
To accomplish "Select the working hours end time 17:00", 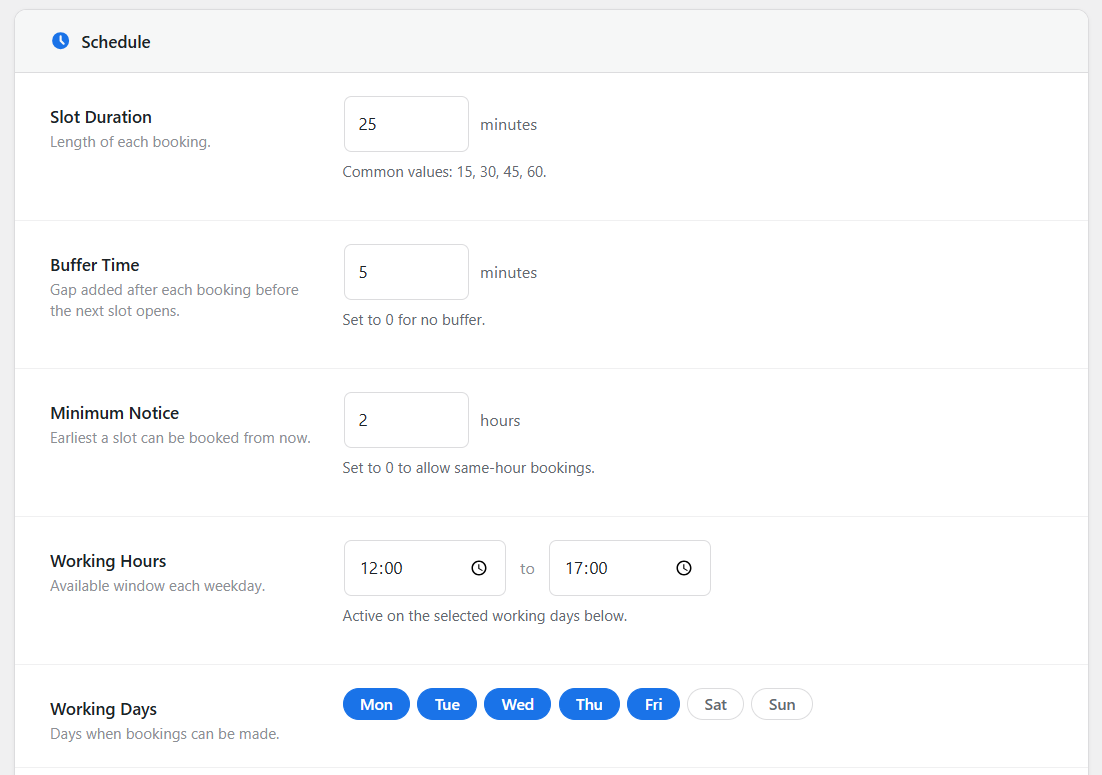I will [x=630, y=568].
